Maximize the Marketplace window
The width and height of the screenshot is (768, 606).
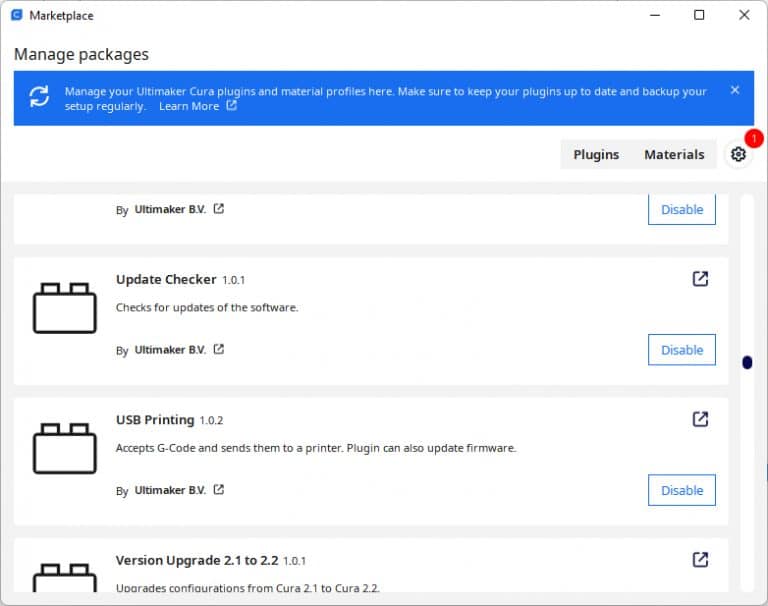point(699,15)
